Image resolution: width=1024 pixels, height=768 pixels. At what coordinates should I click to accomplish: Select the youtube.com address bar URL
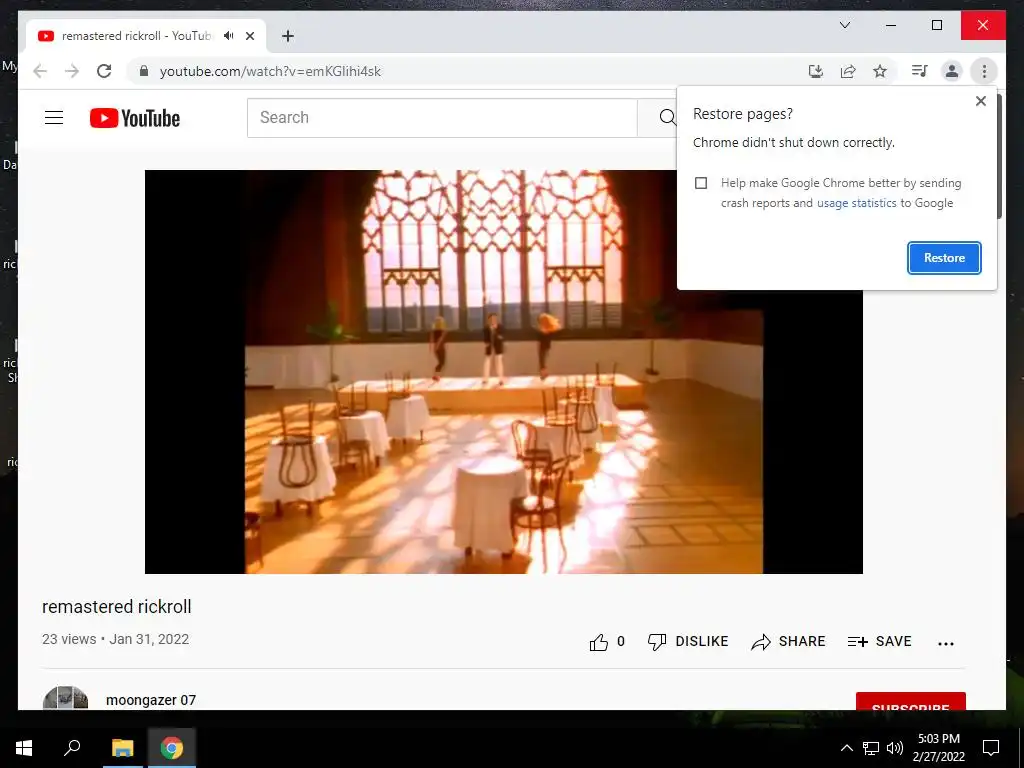(x=270, y=71)
